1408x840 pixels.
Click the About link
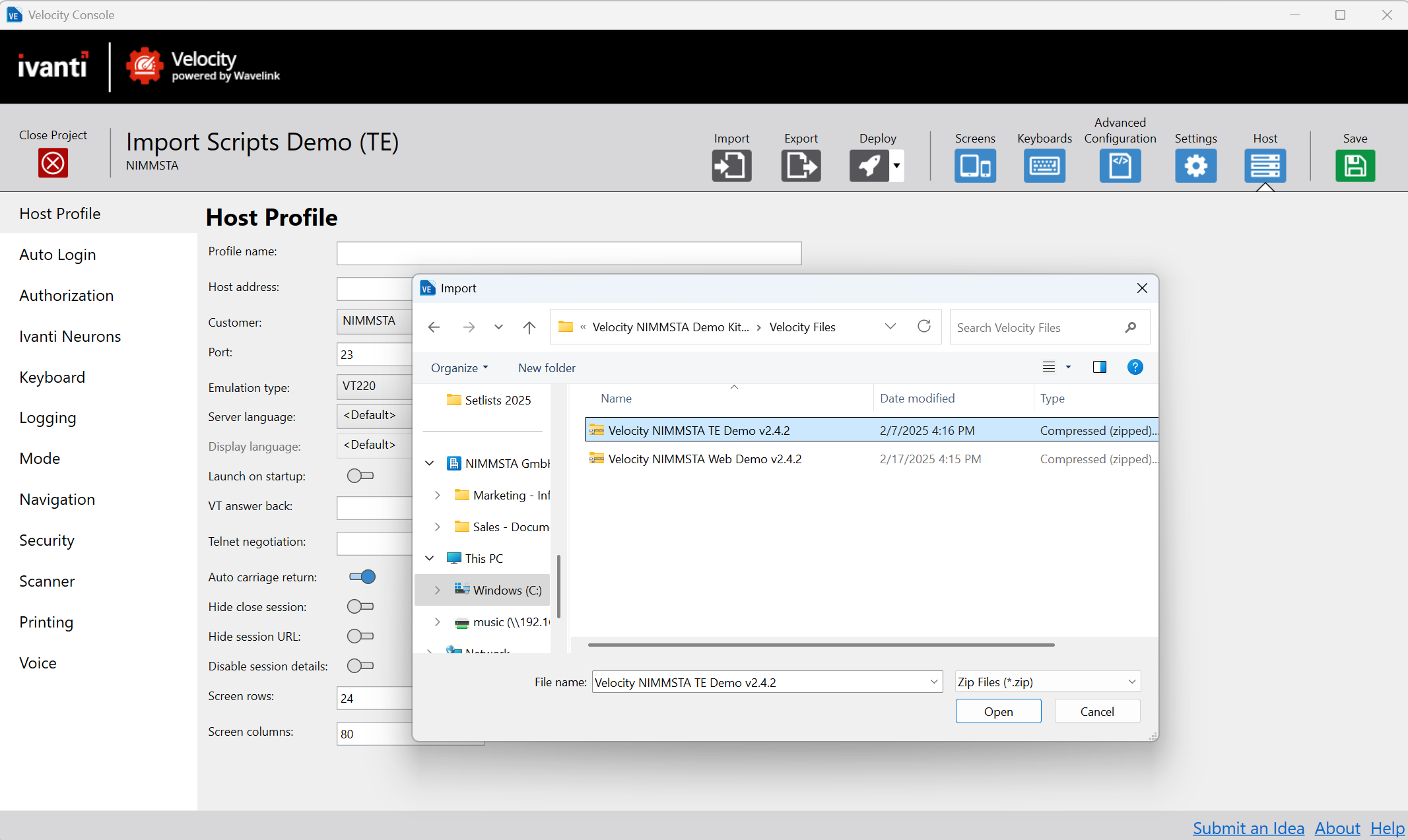tap(1337, 828)
